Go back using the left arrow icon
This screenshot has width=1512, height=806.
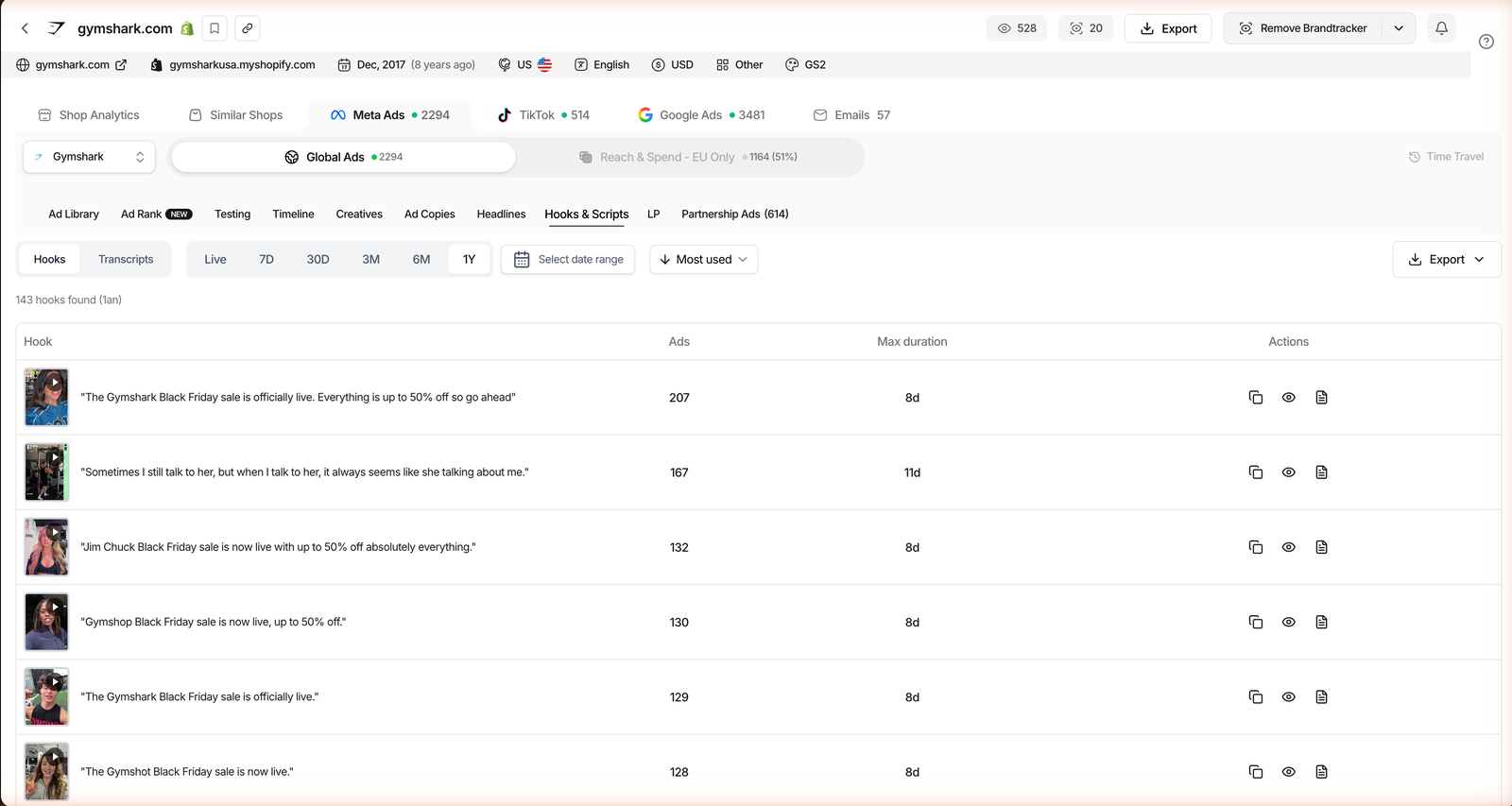pos(26,28)
